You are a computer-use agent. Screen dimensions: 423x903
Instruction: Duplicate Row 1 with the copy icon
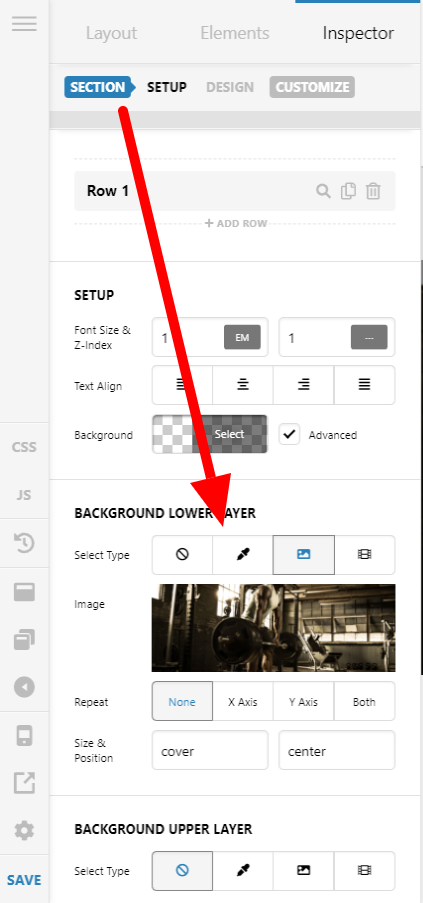(x=348, y=191)
